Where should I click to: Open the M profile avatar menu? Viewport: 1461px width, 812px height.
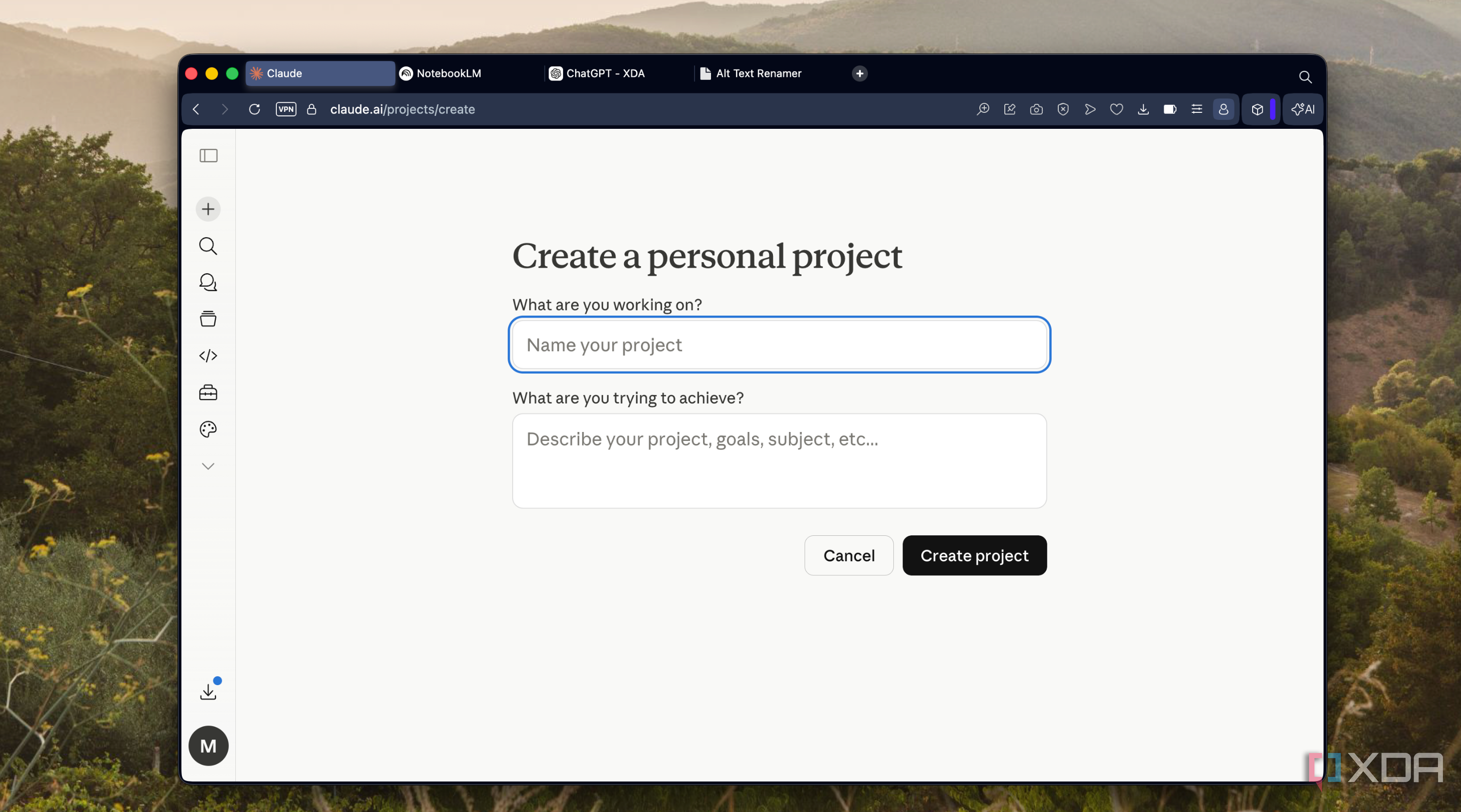click(x=208, y=746)
